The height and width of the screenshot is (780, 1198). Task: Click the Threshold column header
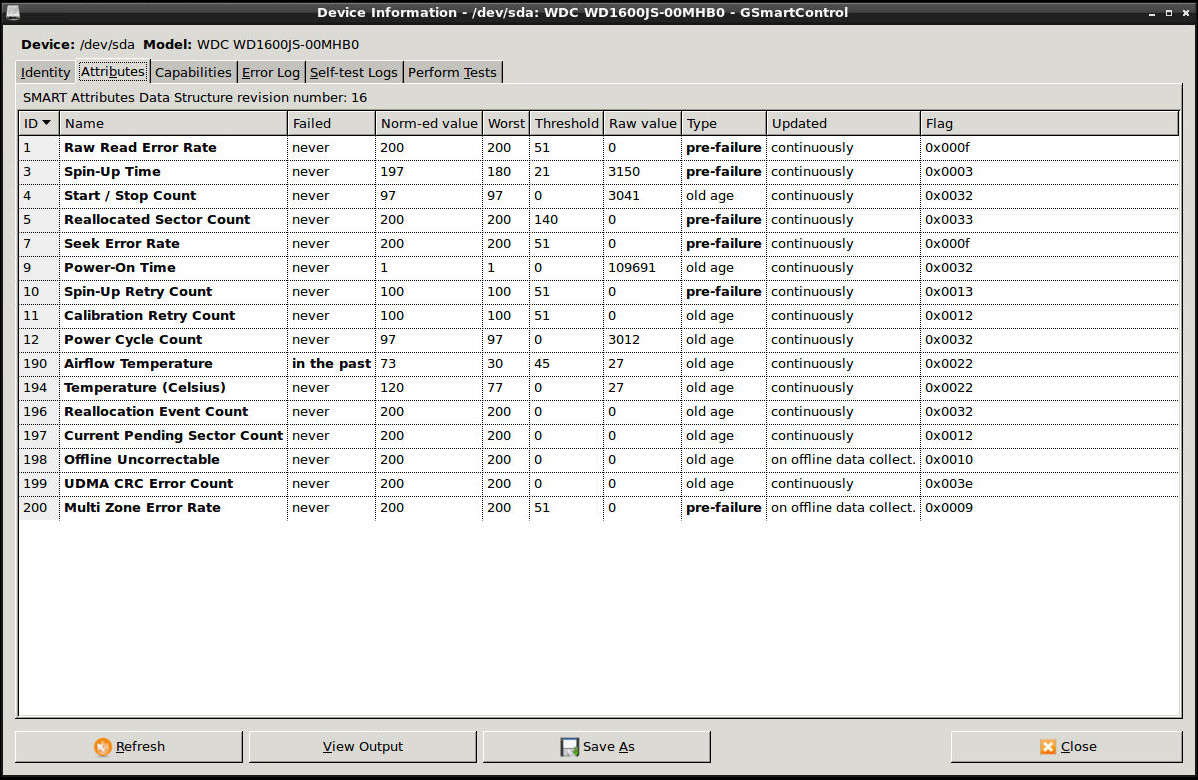(566, 123)
